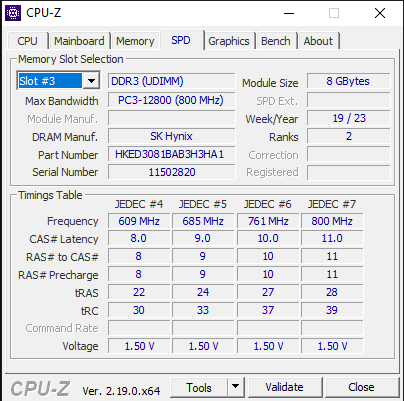This screenshot has height=401, width=404.
Task: Close the window with the X icon
Action: (380, 13)
